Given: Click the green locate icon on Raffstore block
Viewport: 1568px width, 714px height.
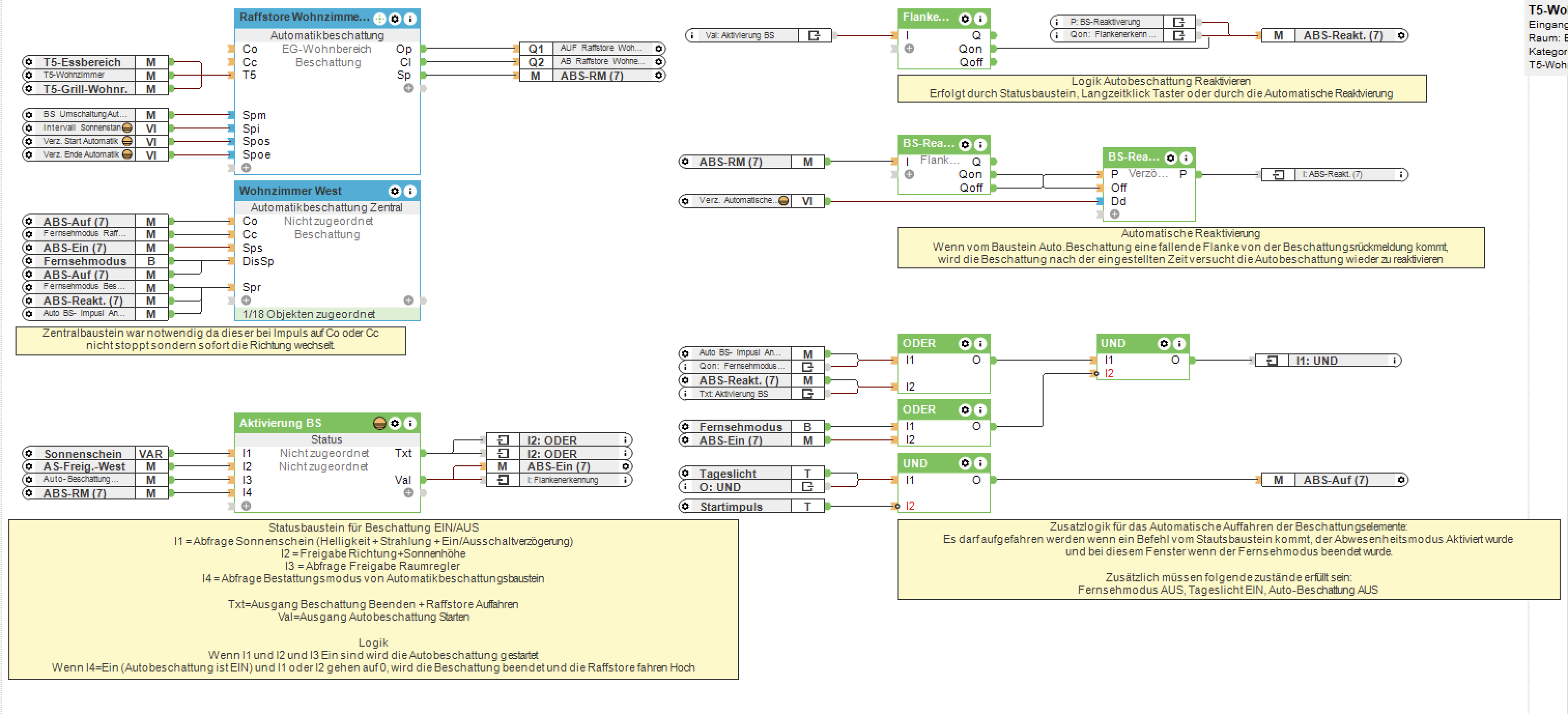Looking at the screenshot, I should pyautogui.click(x=379, y=19).
